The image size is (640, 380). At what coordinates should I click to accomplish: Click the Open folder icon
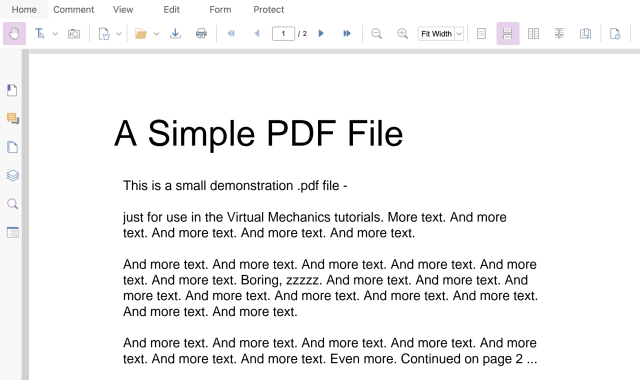pos(141,33)
